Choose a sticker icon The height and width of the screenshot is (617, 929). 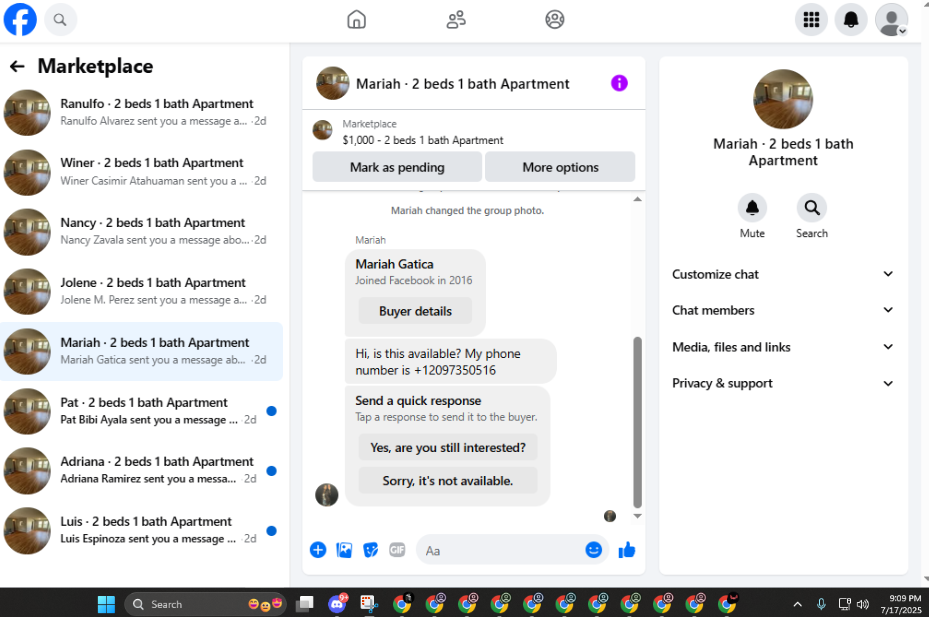371,550
